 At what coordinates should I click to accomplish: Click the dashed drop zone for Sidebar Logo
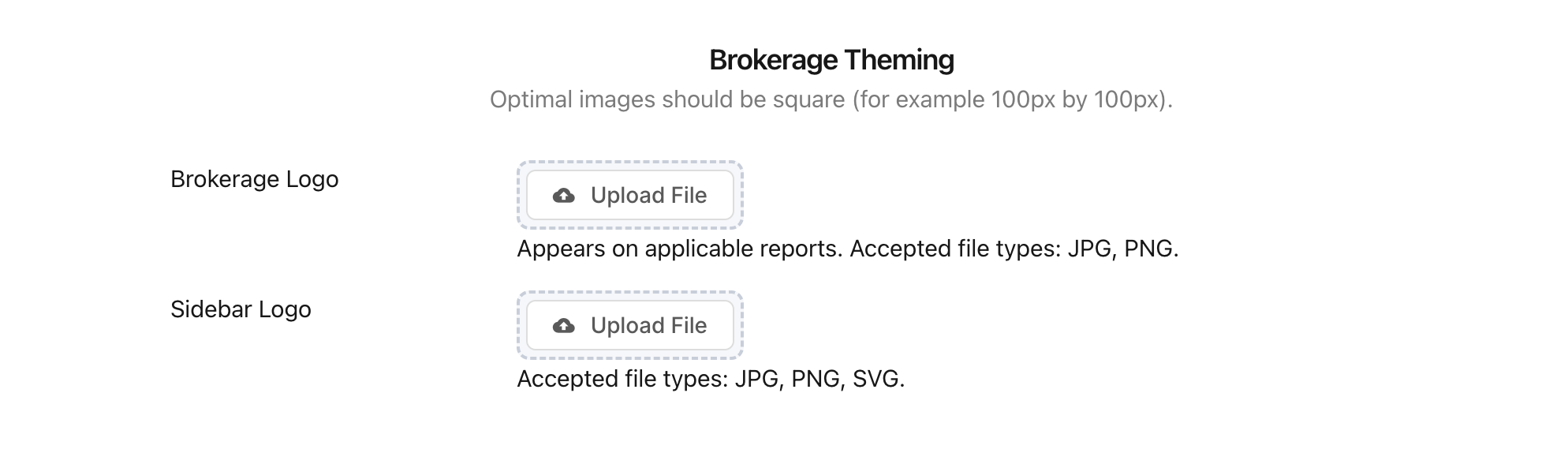(629, 354)
